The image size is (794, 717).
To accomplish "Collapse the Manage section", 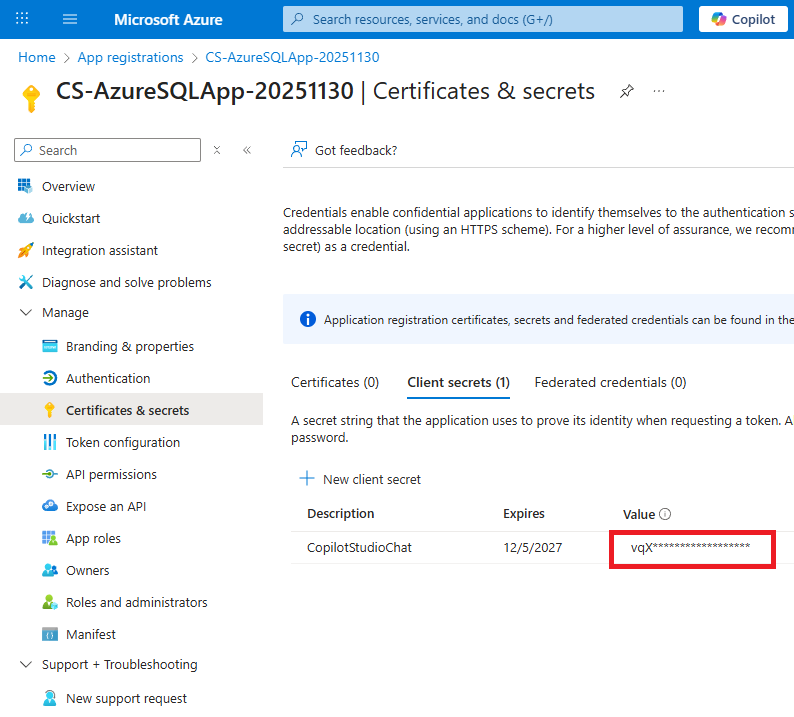I will 25,313.
